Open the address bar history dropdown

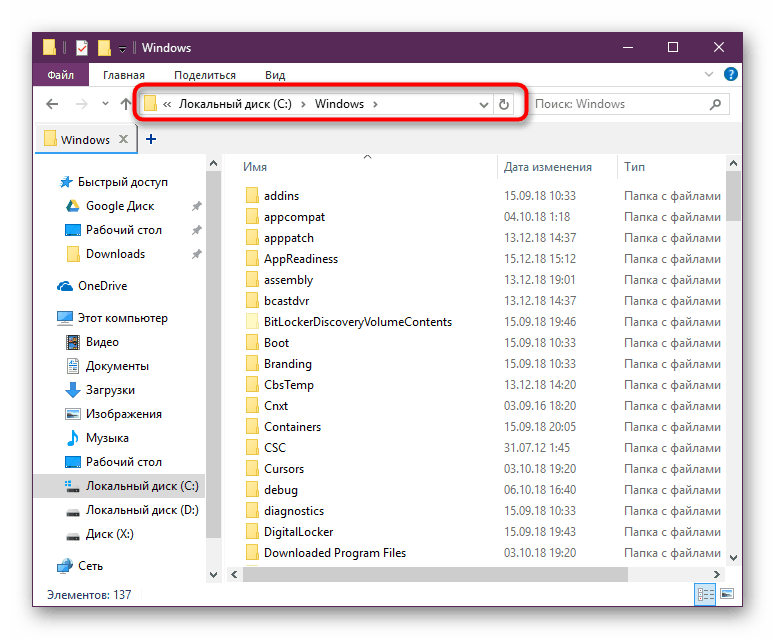(x=483, y=105)
